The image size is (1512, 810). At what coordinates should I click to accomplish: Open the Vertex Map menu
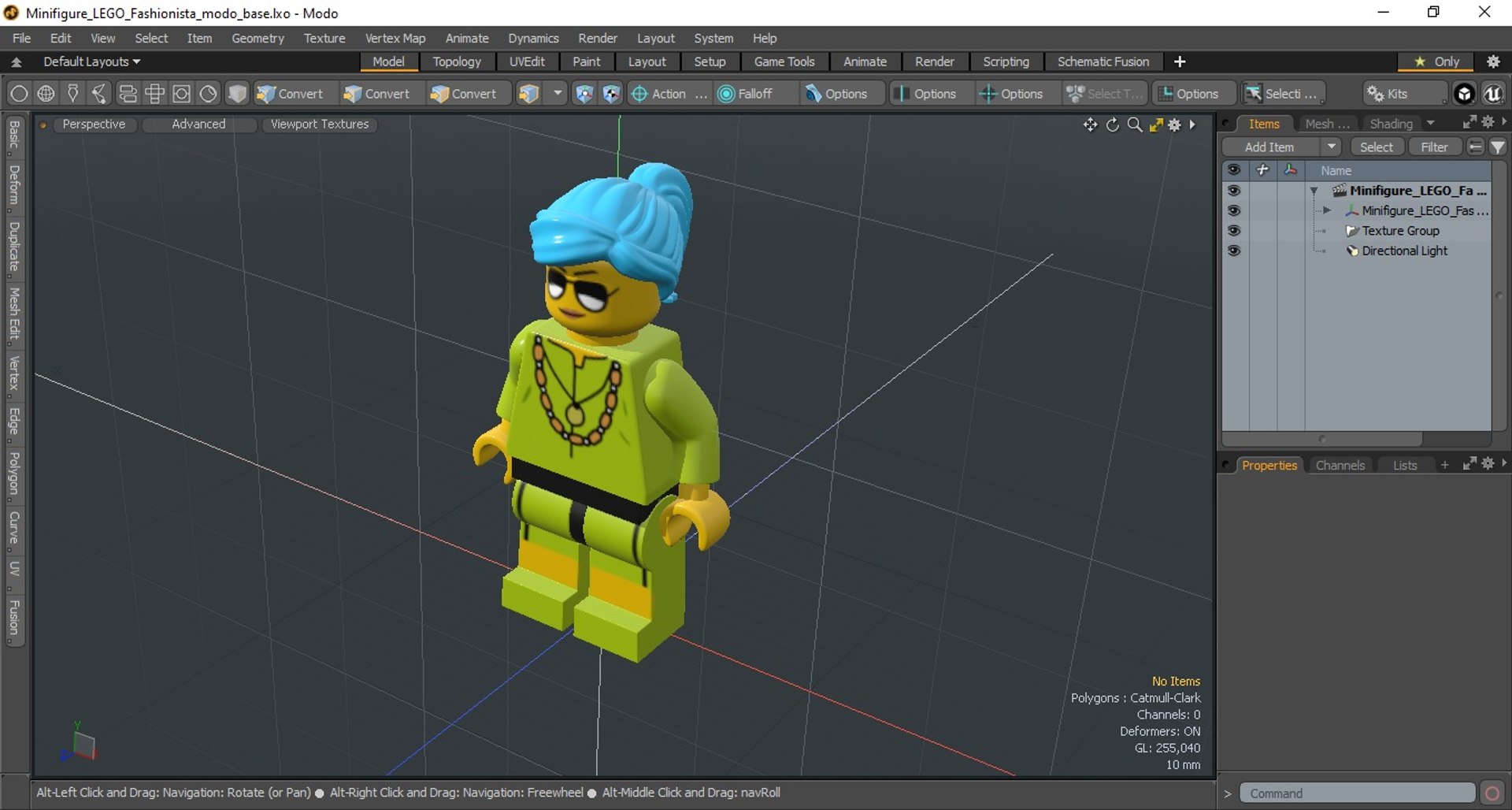[x=395, y=38]
